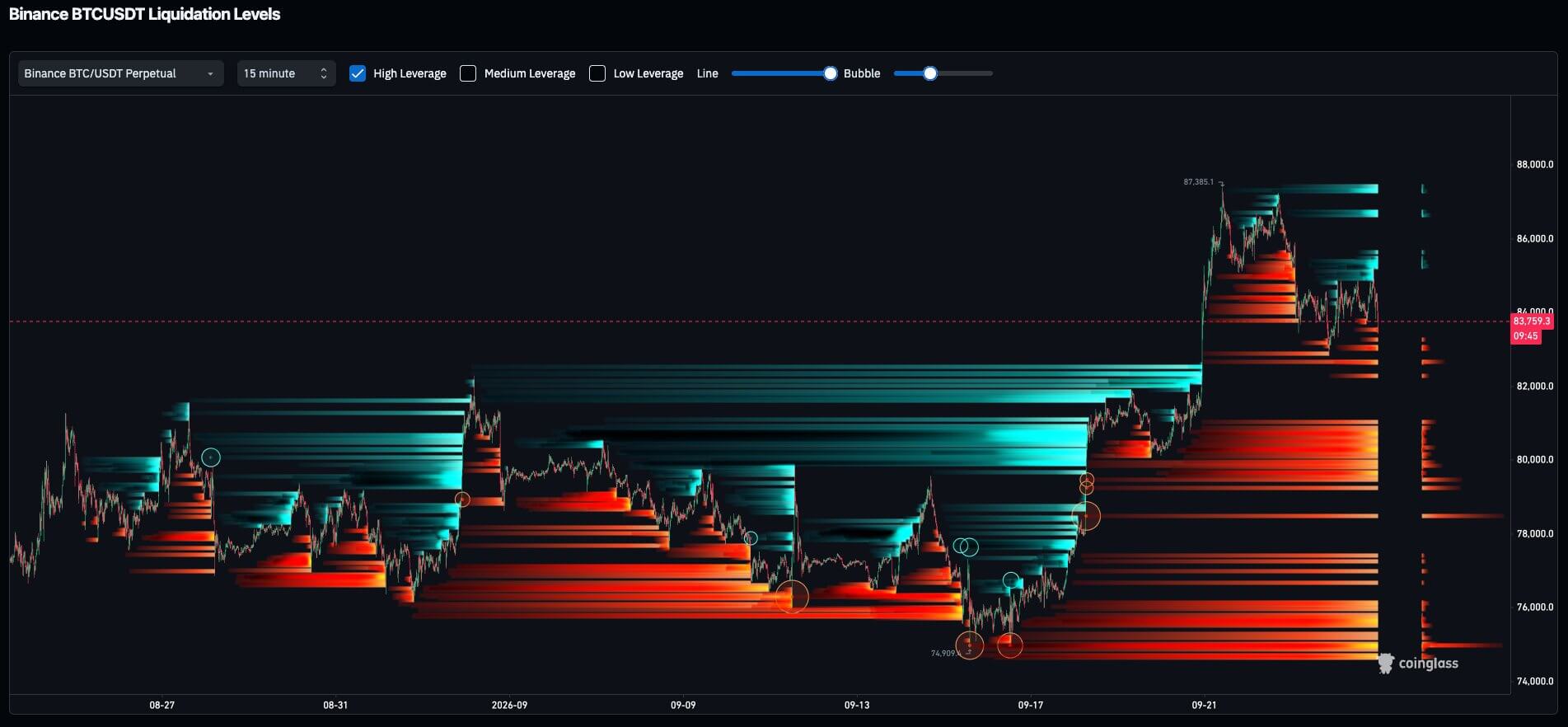Click the 88,000.0 price axis label
1568x727 pixels.
[1534, 164]
